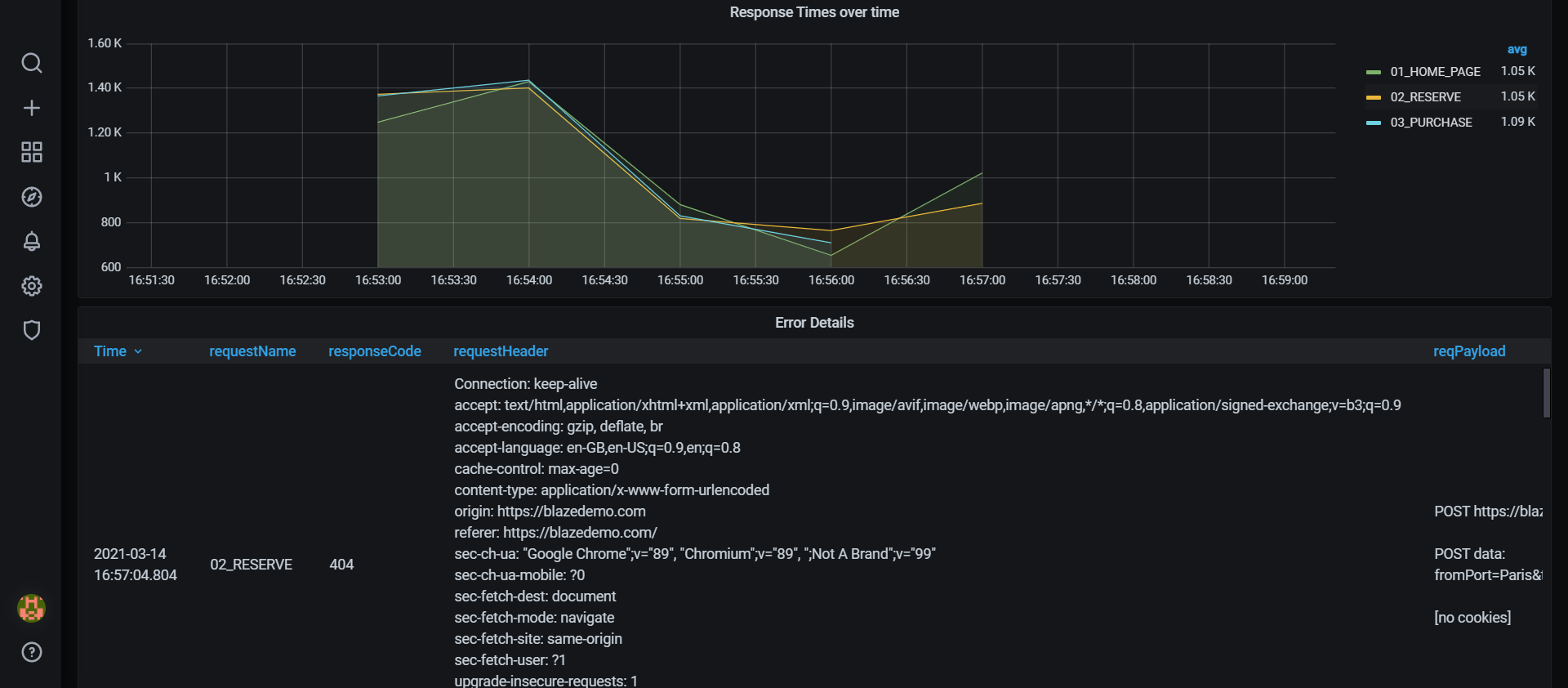This screenshot has width=1568, height=688.
Task: Open the Grafana search icon
Action: 32,63
